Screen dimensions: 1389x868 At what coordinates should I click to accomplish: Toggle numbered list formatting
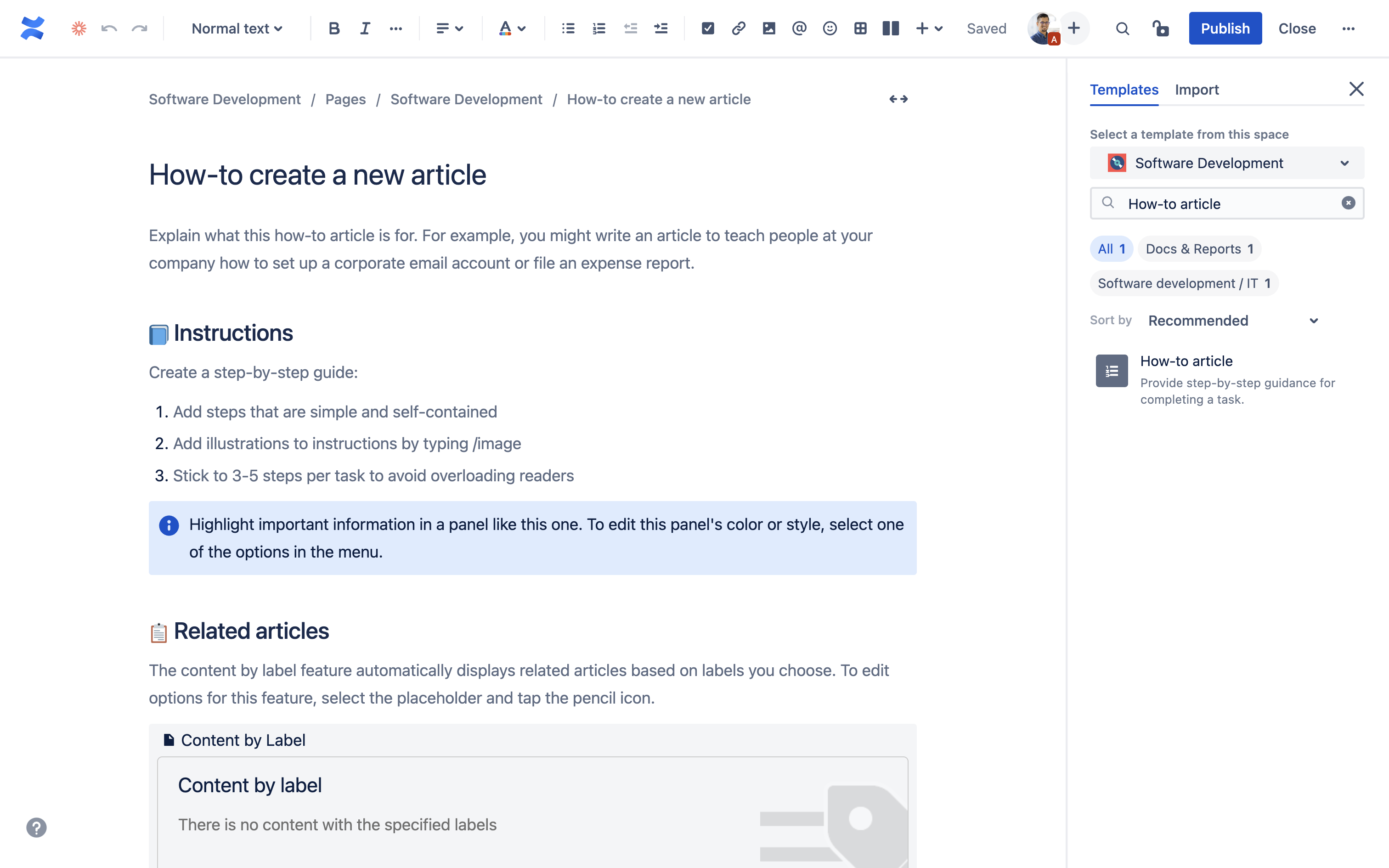tap(599, 28)
